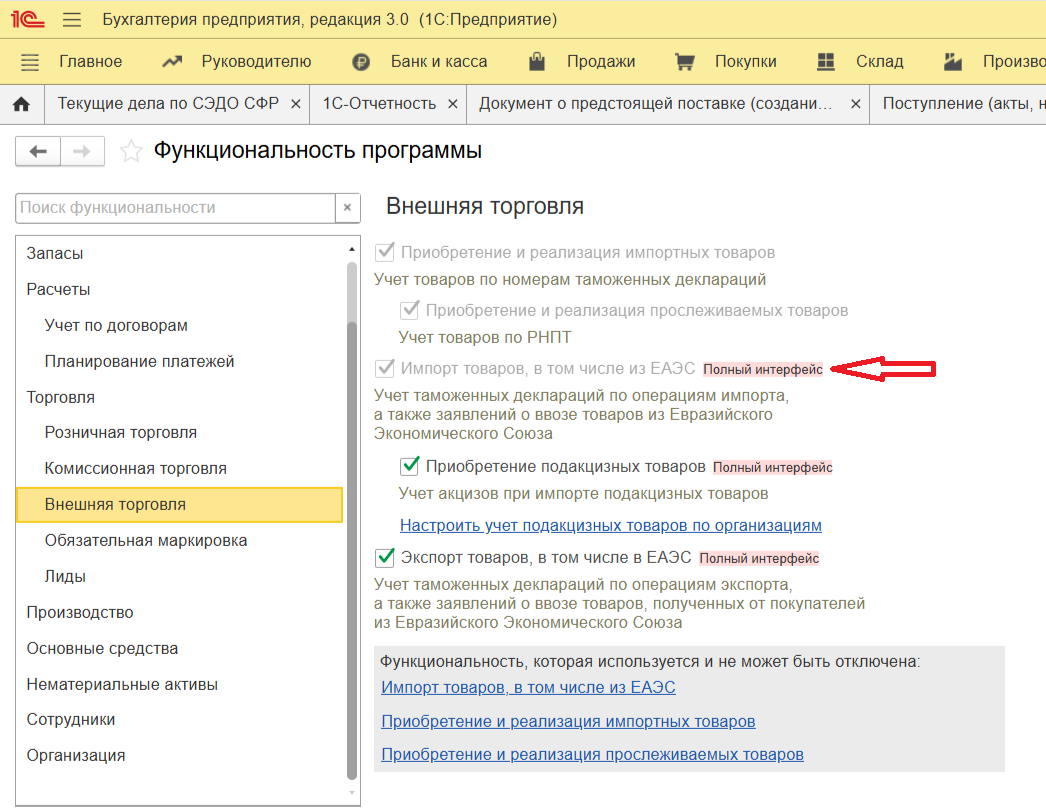Click the Банк и касса ruble icon
Screen dimensions: 1046x808
click(361, 62)
